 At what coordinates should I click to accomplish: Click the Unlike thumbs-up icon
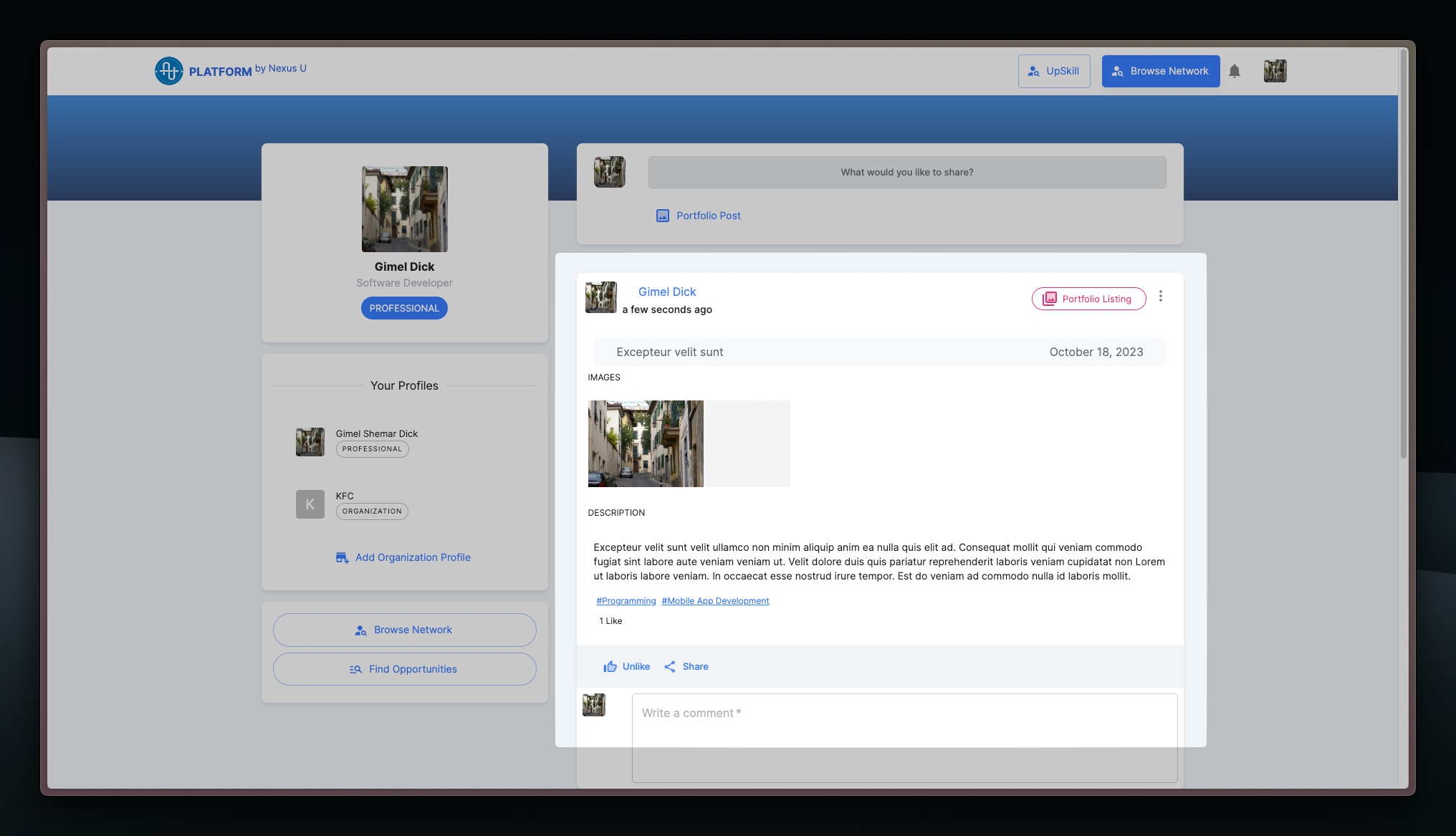click(x=610, y=666)
